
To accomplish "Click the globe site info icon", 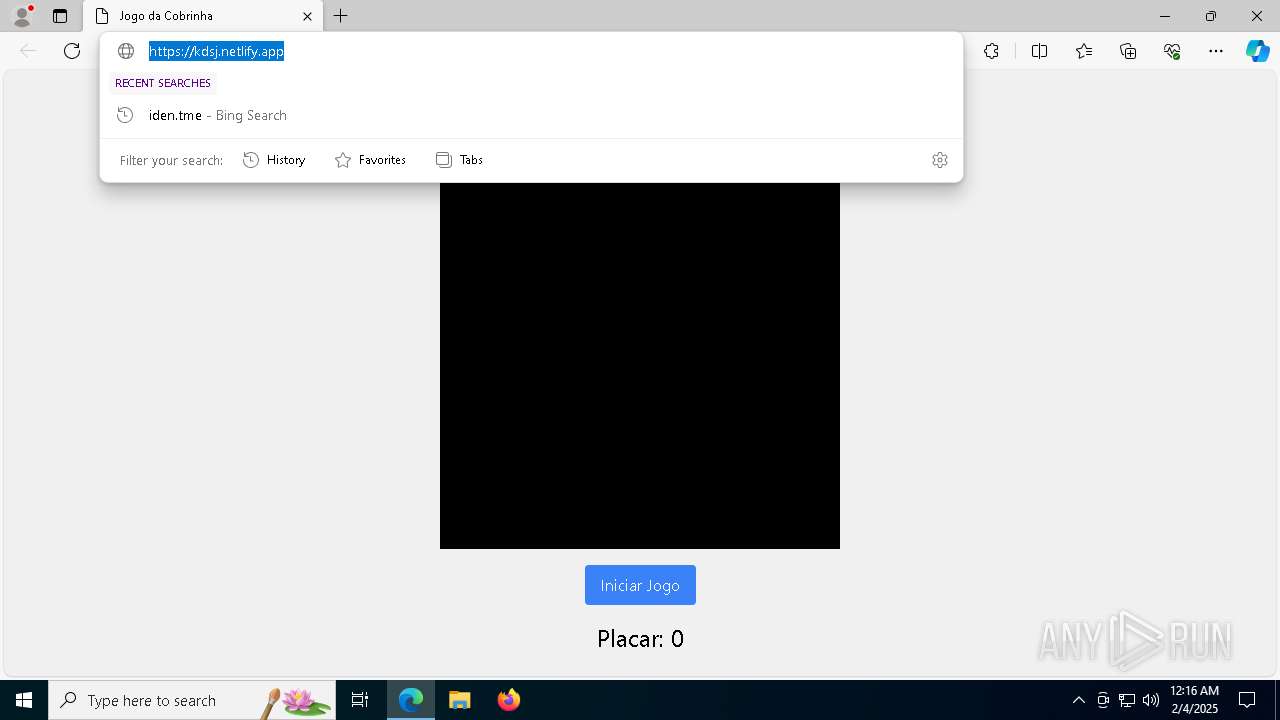I will coord(126,51).
